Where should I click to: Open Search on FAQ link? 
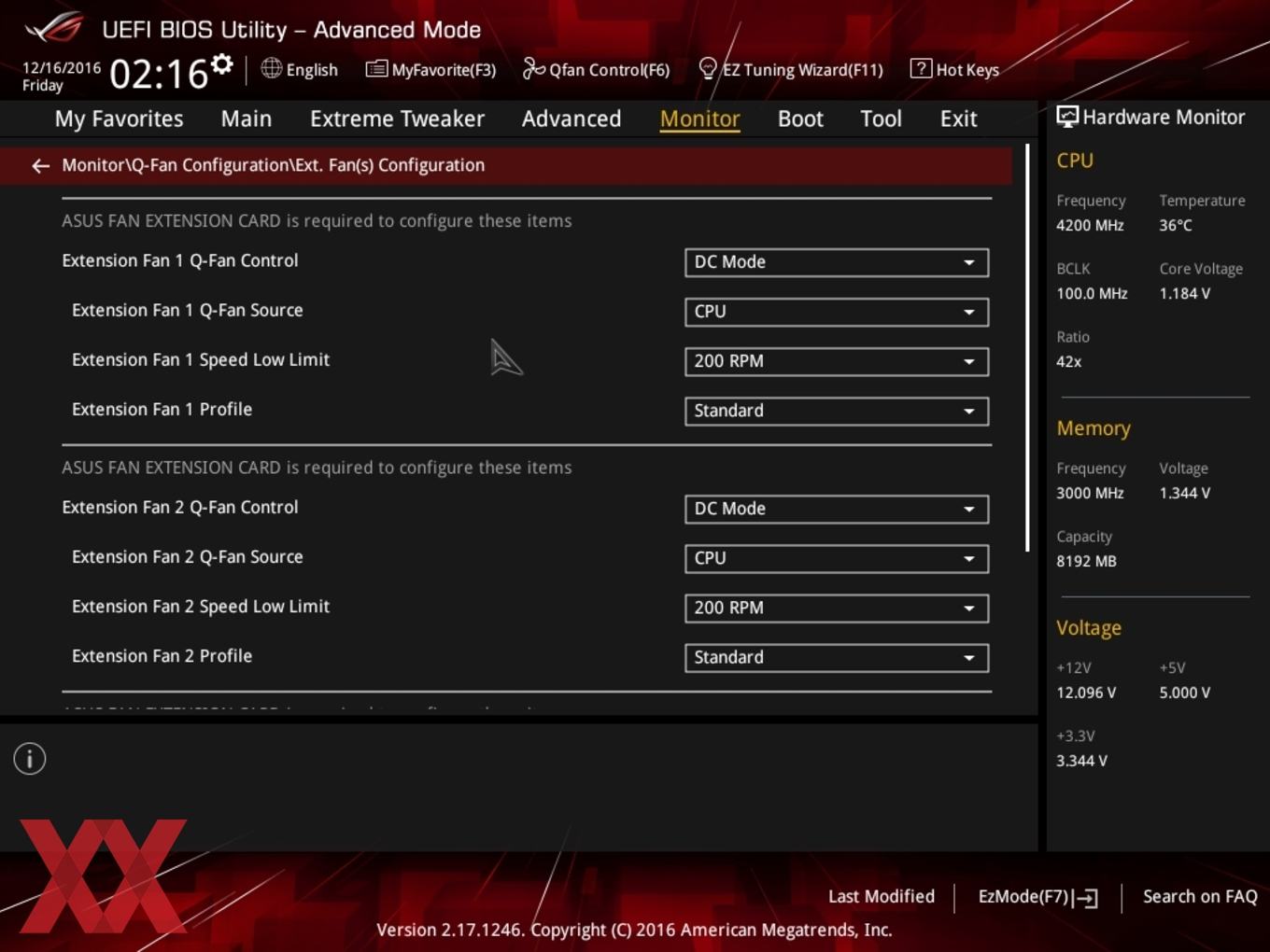(1200, 897)
